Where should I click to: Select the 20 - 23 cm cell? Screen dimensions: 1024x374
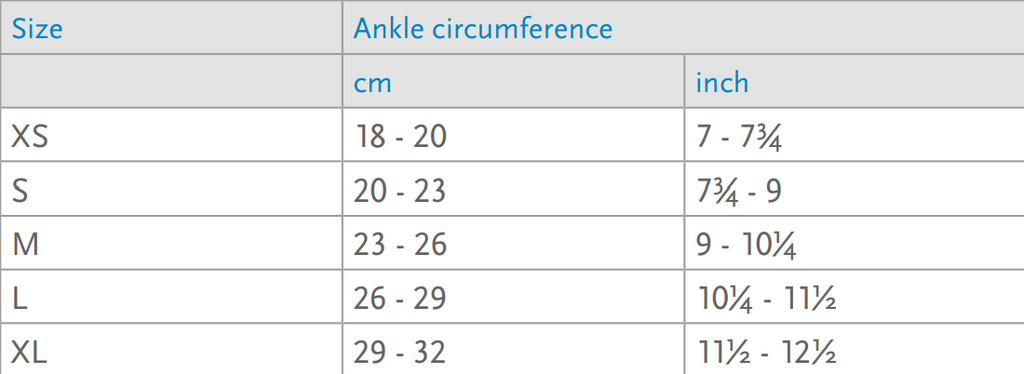pos(513,189)
